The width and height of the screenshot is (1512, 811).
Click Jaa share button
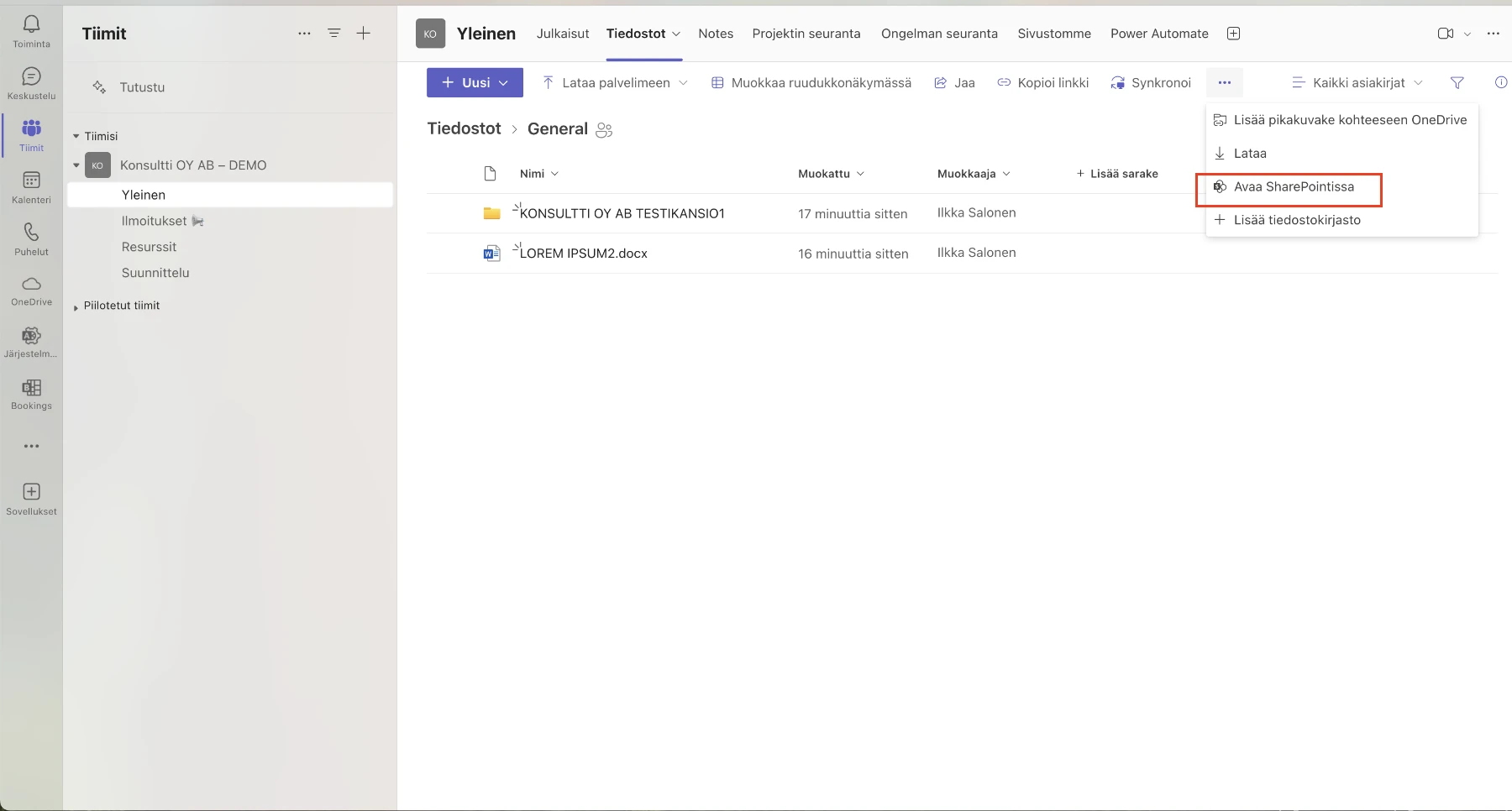[x=955, y=82]
